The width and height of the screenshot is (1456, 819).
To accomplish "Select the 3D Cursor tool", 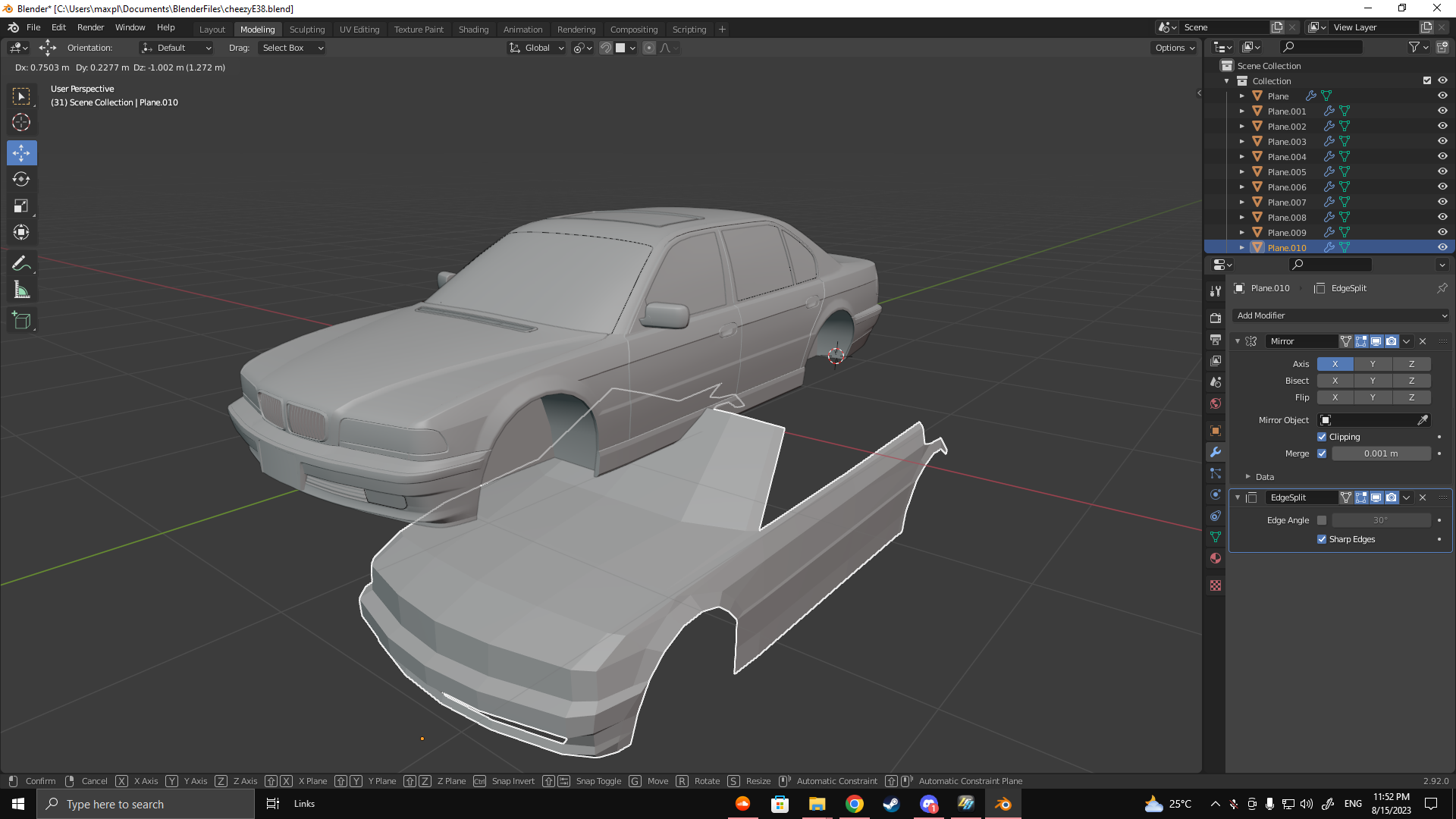I will 21,122.
